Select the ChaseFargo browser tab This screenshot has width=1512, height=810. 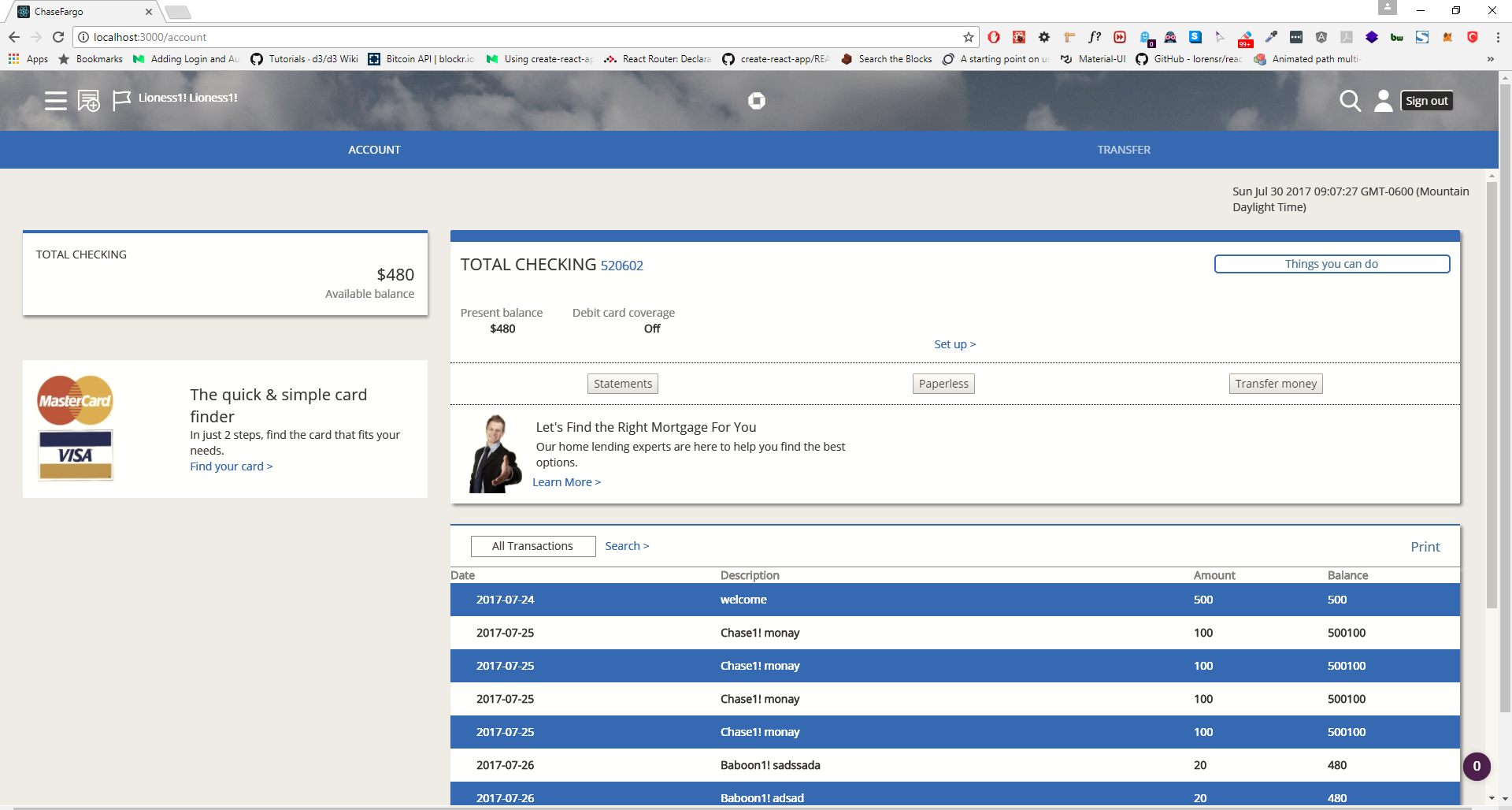pyautogui.click(x=79, y=12)
